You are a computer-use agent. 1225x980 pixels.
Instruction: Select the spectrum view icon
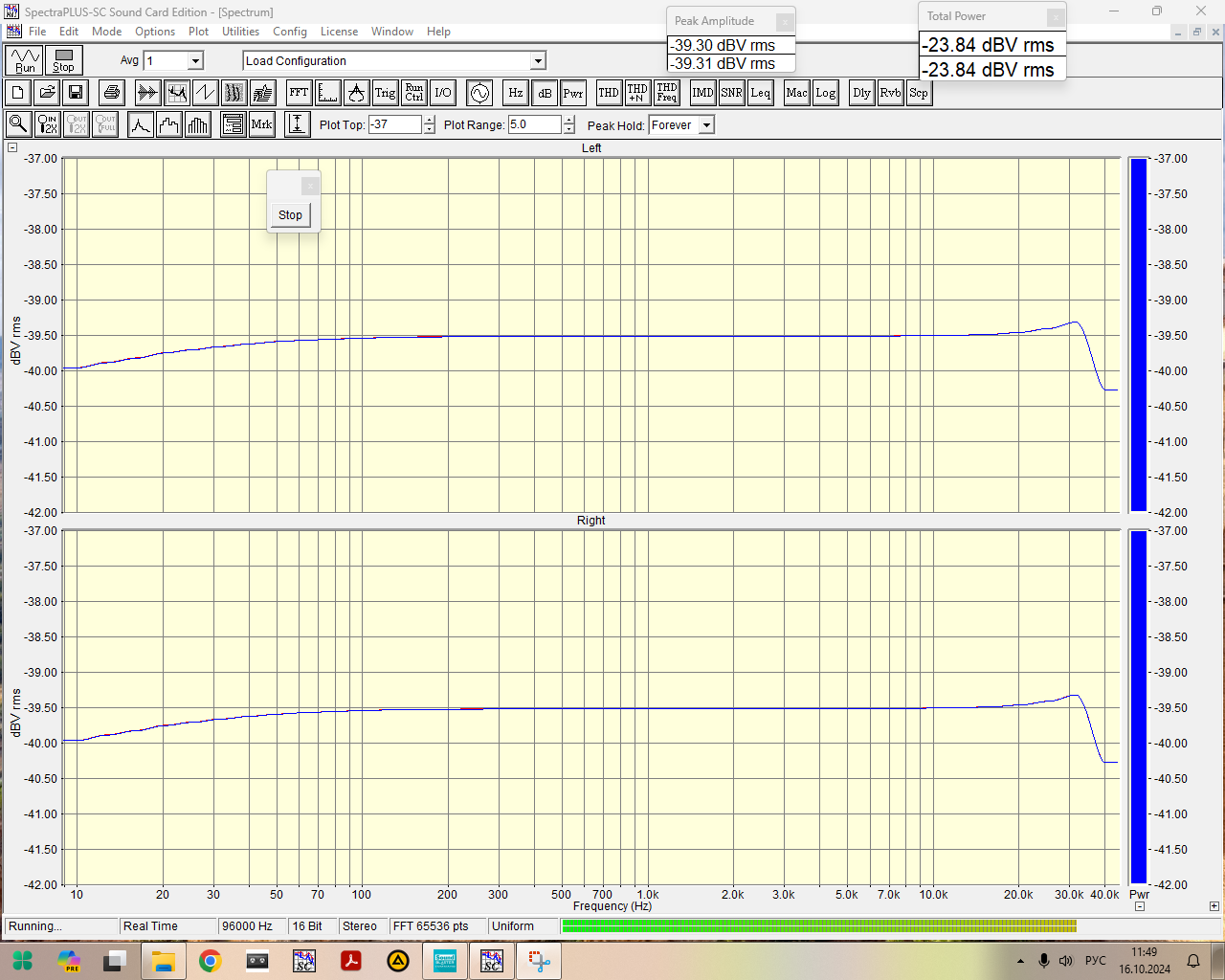pyautogui.click(x=176, y=93)
